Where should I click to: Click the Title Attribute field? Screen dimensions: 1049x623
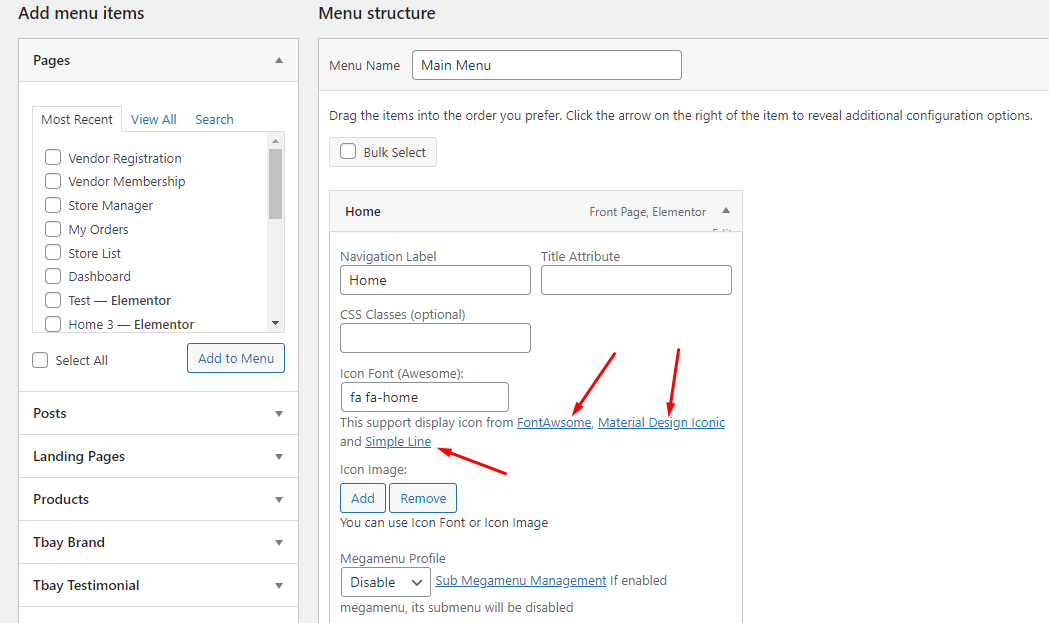[x=636, y=280]
